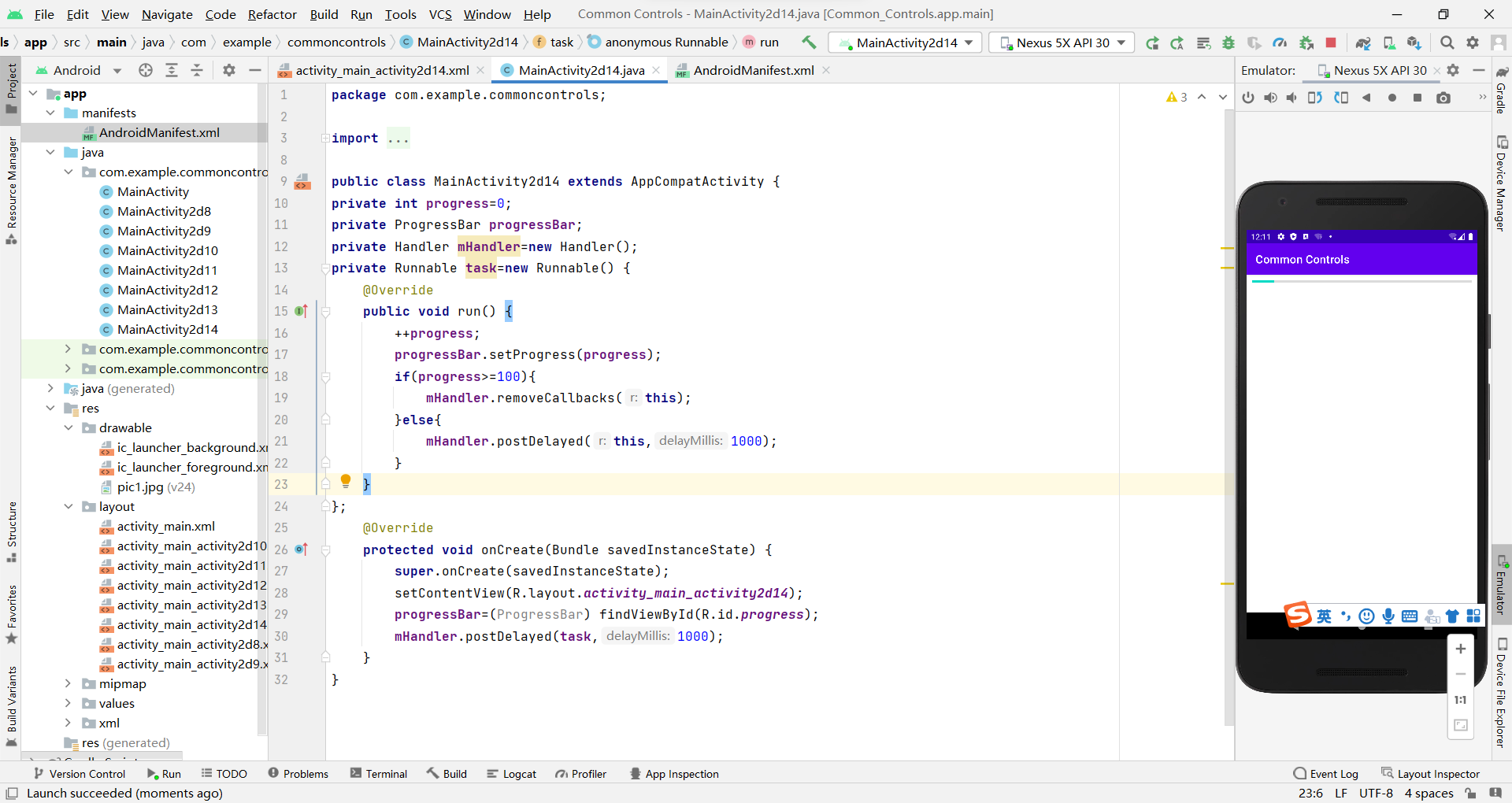The image size is (1512, 803).
Task: Rotate the emulator screen counterclockwise
Action: [1315, 98]
